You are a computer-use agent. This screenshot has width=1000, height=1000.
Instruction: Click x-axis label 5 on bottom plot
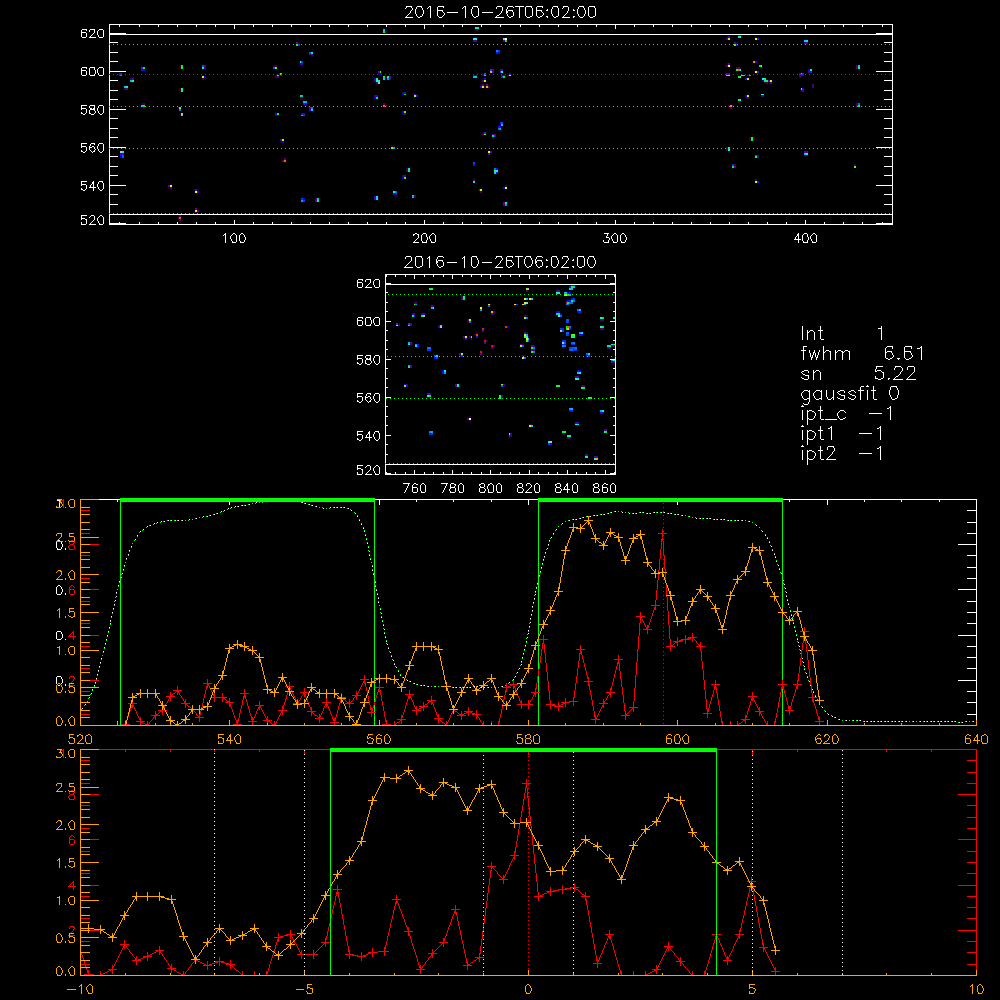(x=752, y=989)
